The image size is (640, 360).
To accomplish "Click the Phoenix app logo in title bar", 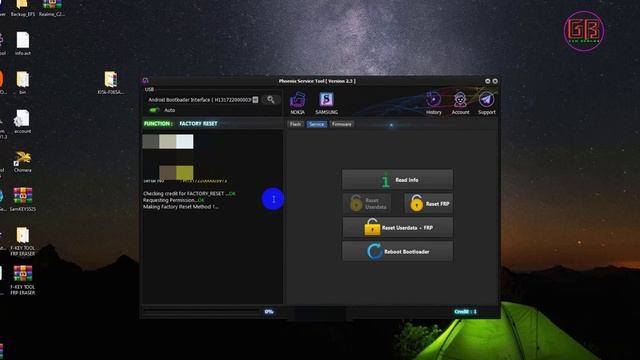I will [145, 81].
